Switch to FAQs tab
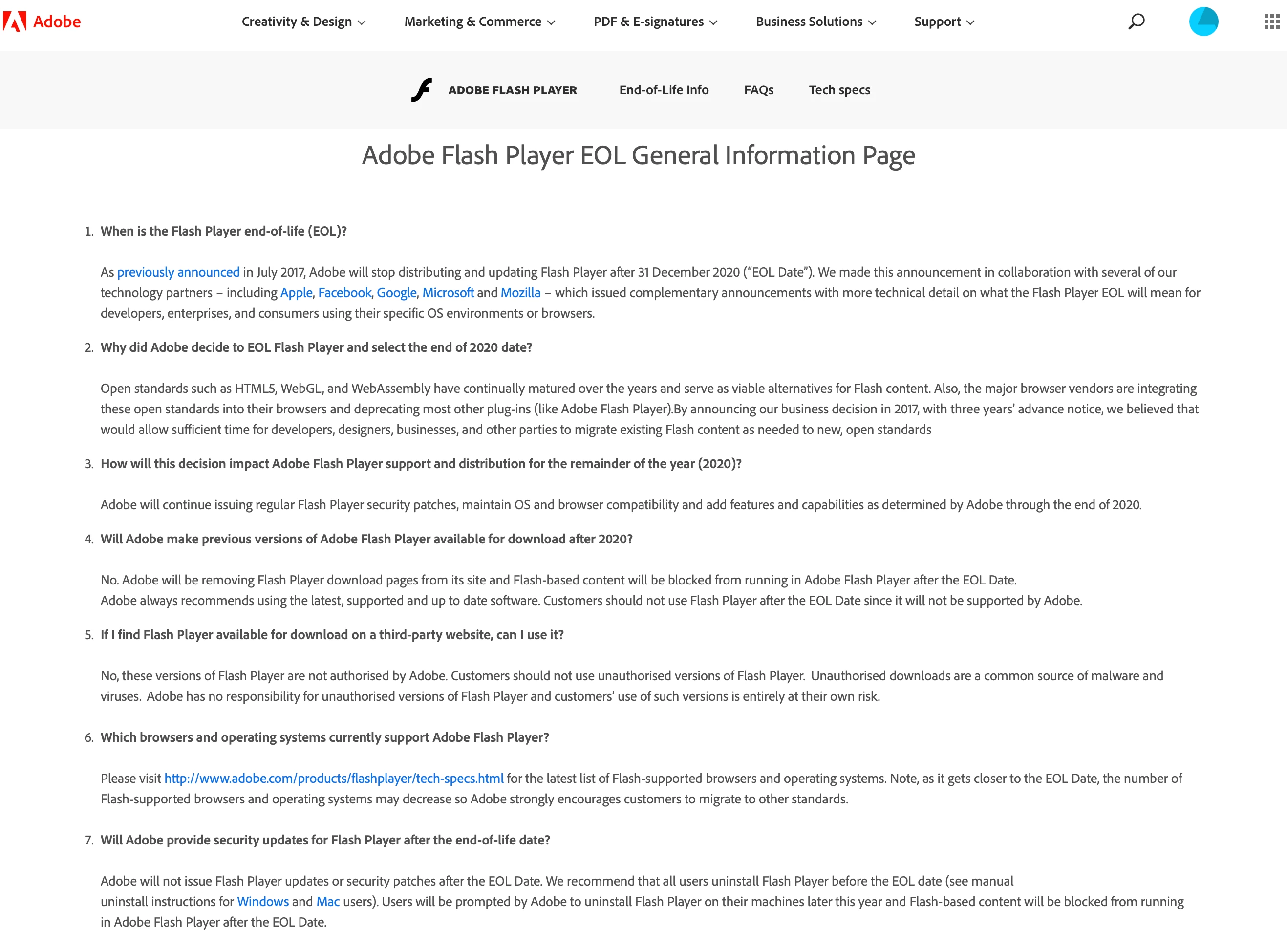 [x=758, y=90]
